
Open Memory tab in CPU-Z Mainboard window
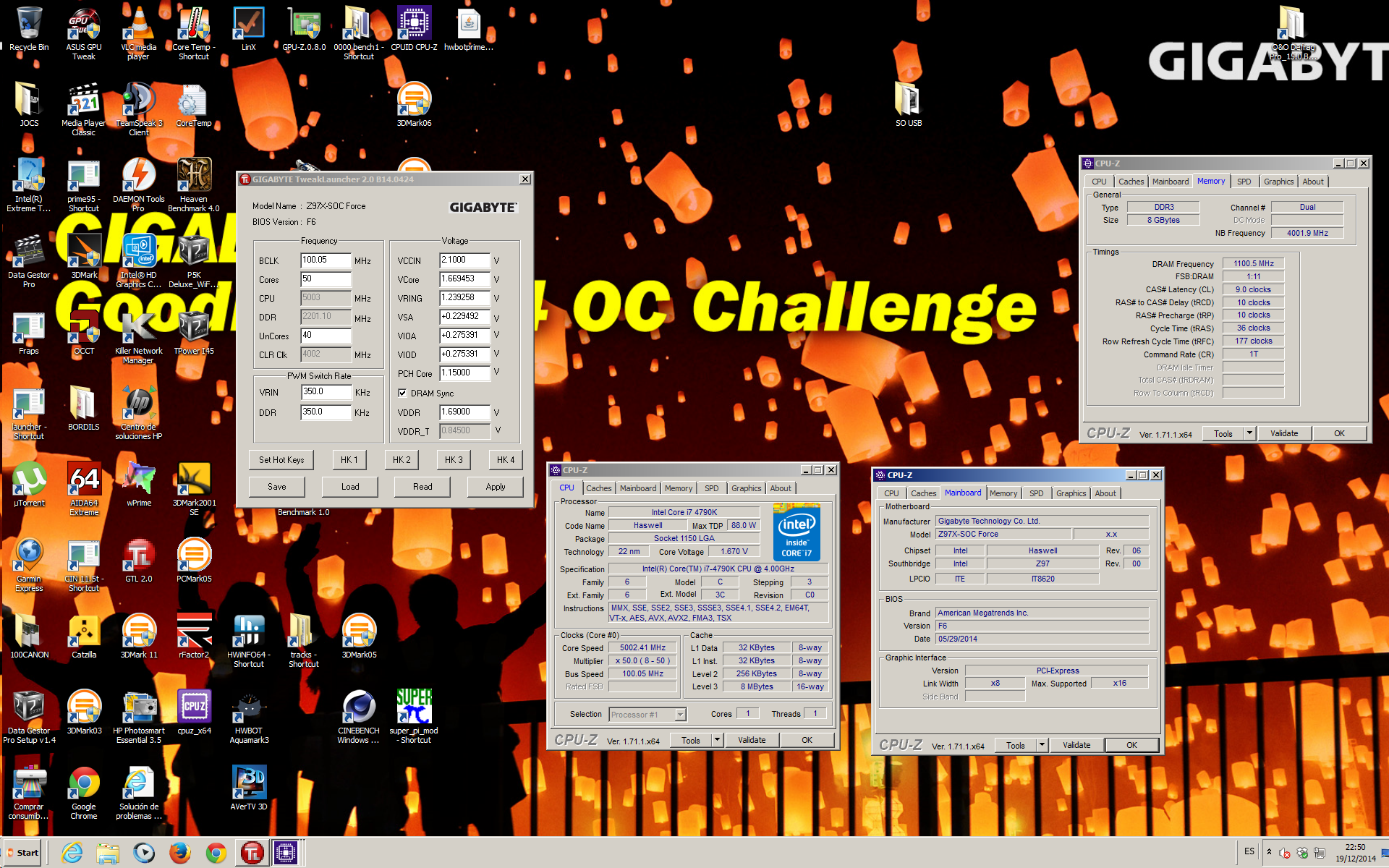click(x=1003, y=493)
